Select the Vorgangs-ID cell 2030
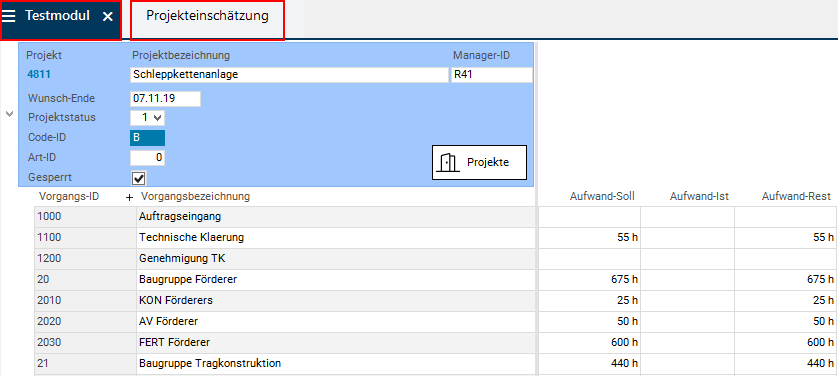This screenshot has width=838, height=376. (x=86, y=342)
